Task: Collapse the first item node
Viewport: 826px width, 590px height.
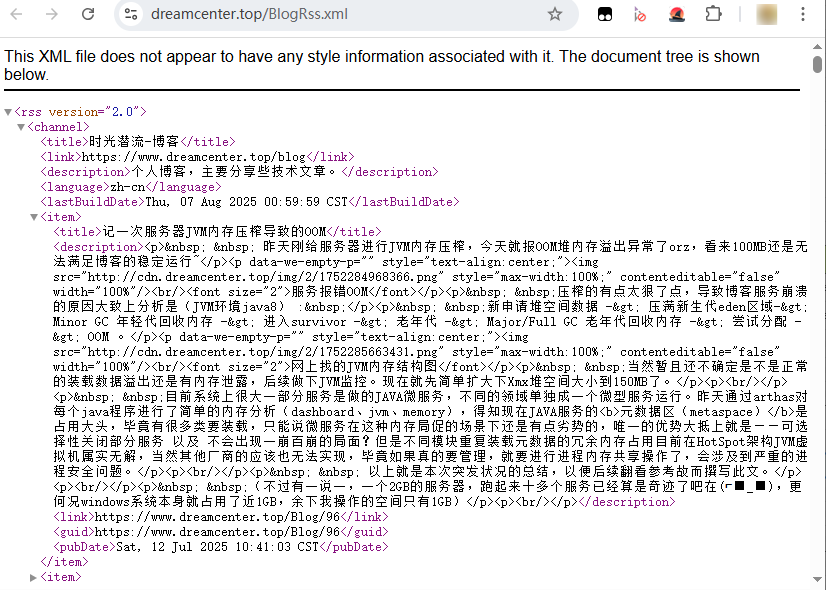Action: (34, 217)
